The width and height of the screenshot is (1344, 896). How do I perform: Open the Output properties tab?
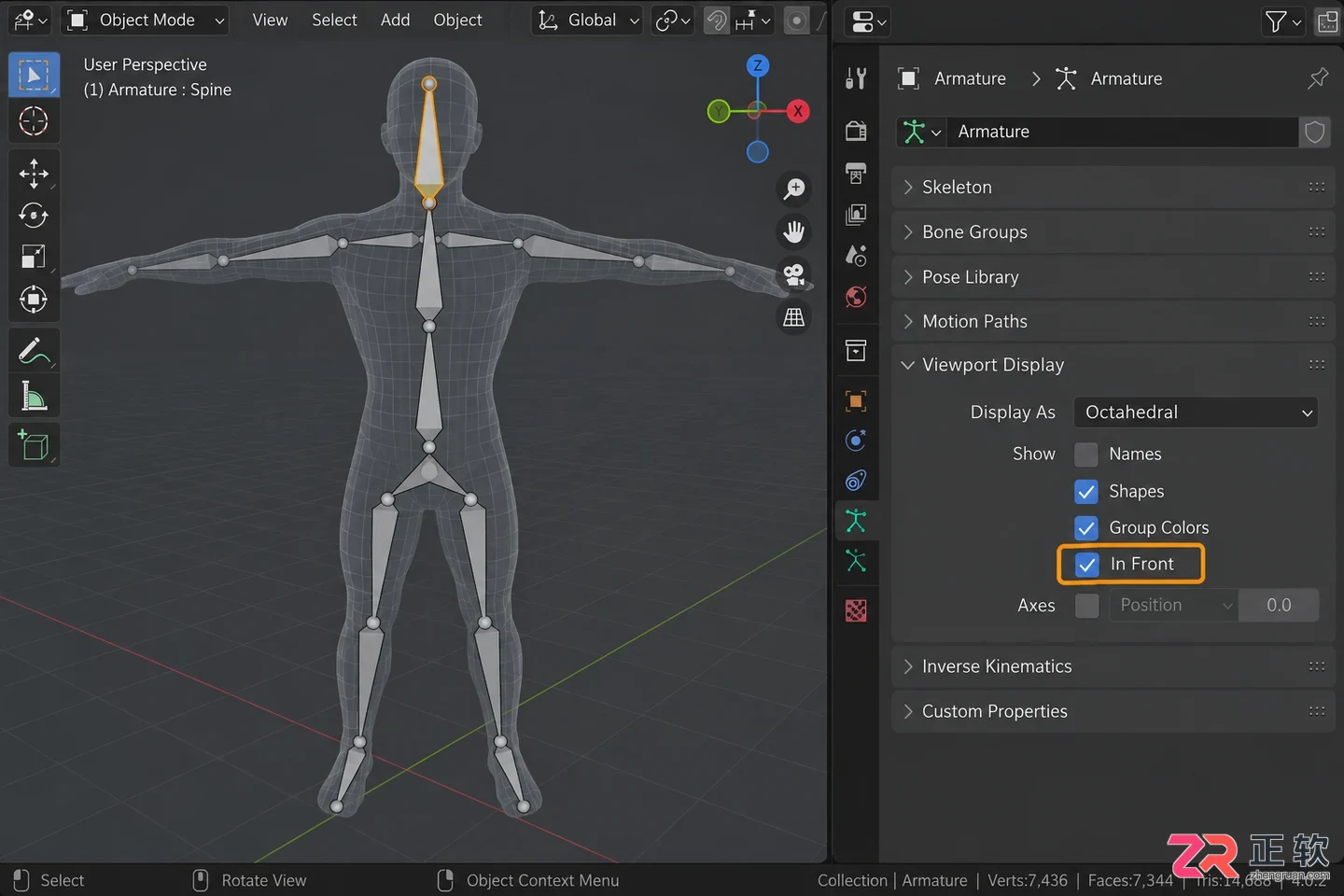point(856,173)
